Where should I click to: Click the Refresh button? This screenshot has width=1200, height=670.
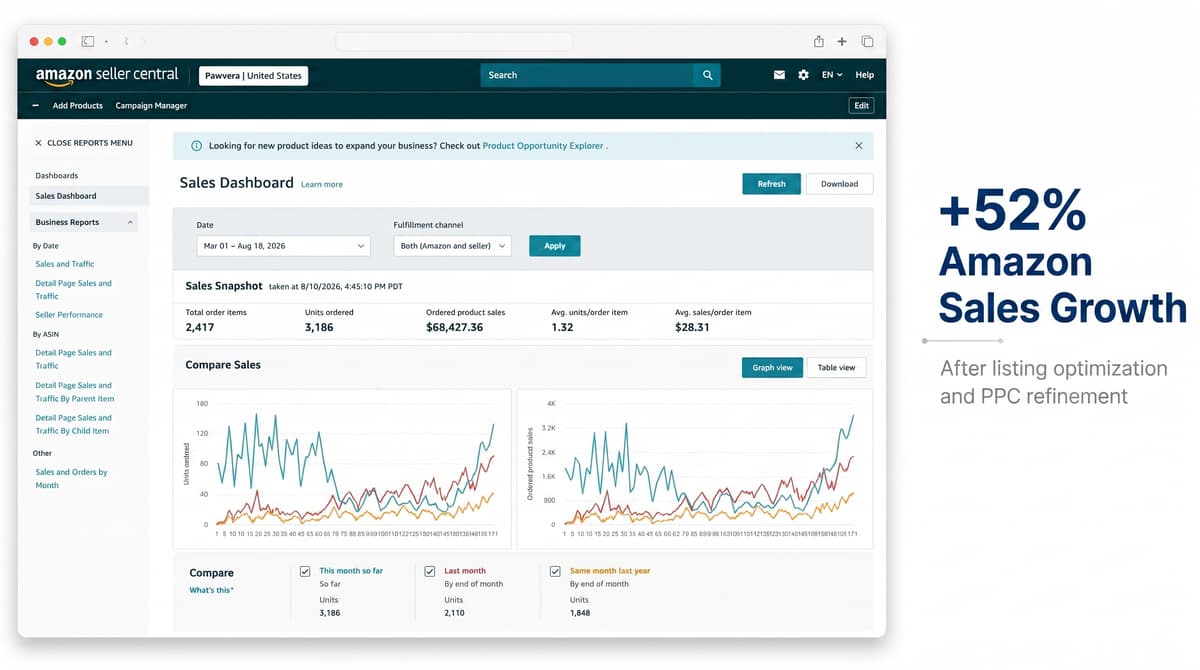pyautogui.click(x=771, y=184)
